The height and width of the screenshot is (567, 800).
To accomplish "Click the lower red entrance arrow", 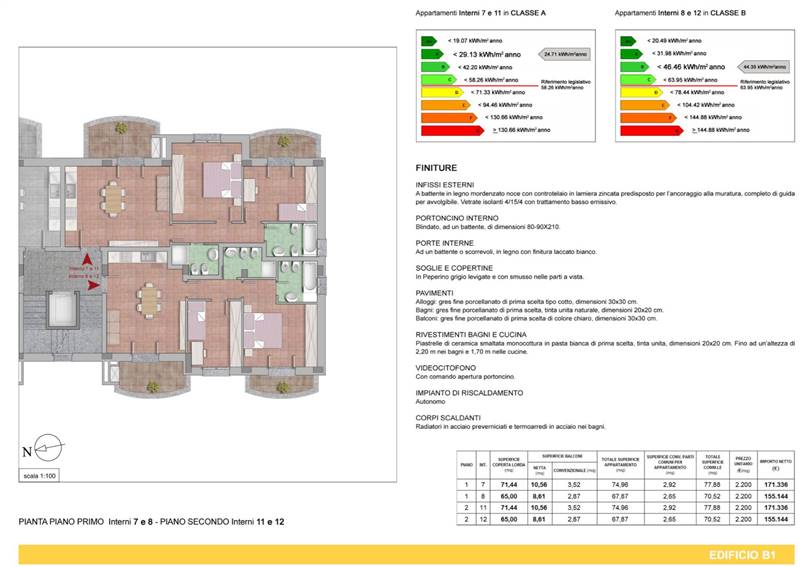I will point(93,285).
